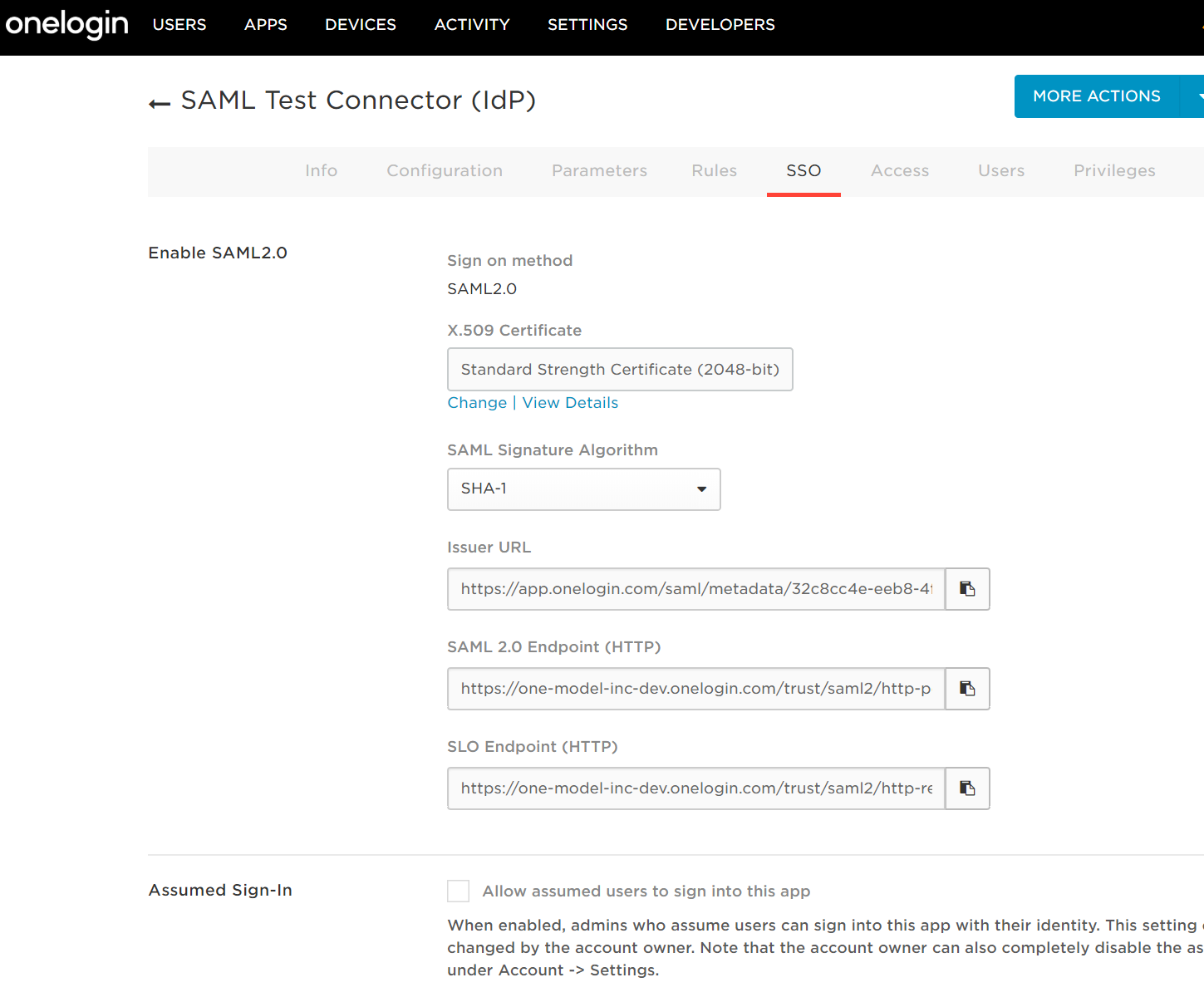The width and height of the screenshot is (1204, 997).
Task: Click the Assumed Sign-In section label
Action: (x=220, y=890)
